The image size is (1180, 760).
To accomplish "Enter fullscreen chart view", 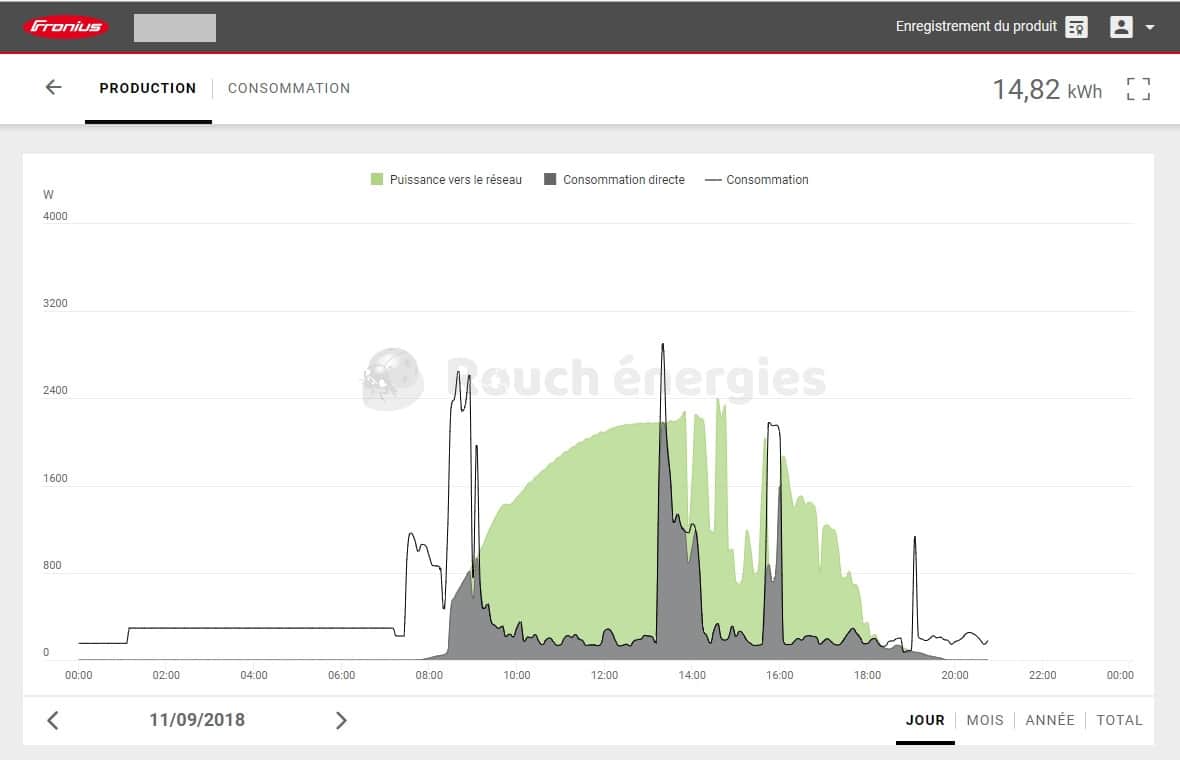I will [x=1138, y=89].
